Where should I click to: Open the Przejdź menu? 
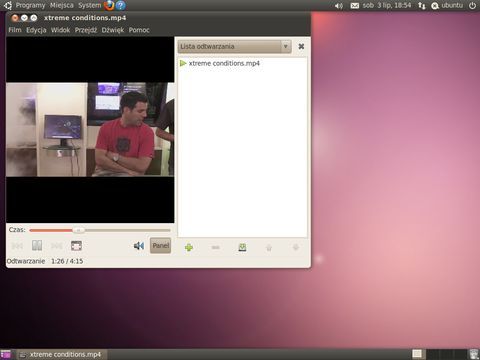tap(86, 30)
